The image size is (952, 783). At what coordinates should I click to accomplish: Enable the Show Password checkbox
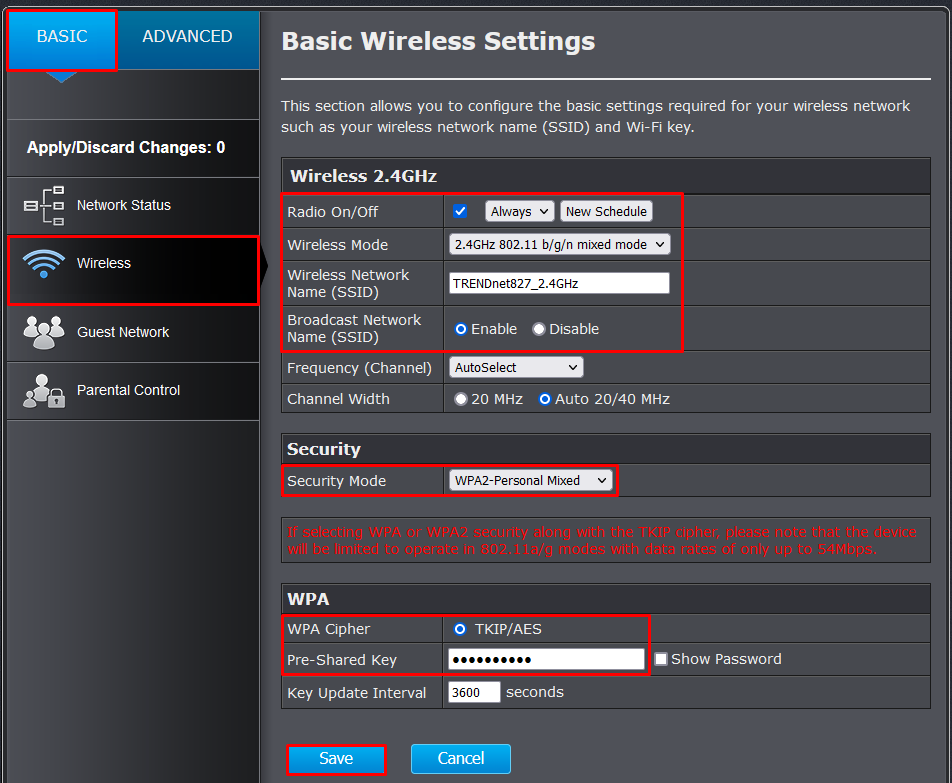[x=661, y=659]
